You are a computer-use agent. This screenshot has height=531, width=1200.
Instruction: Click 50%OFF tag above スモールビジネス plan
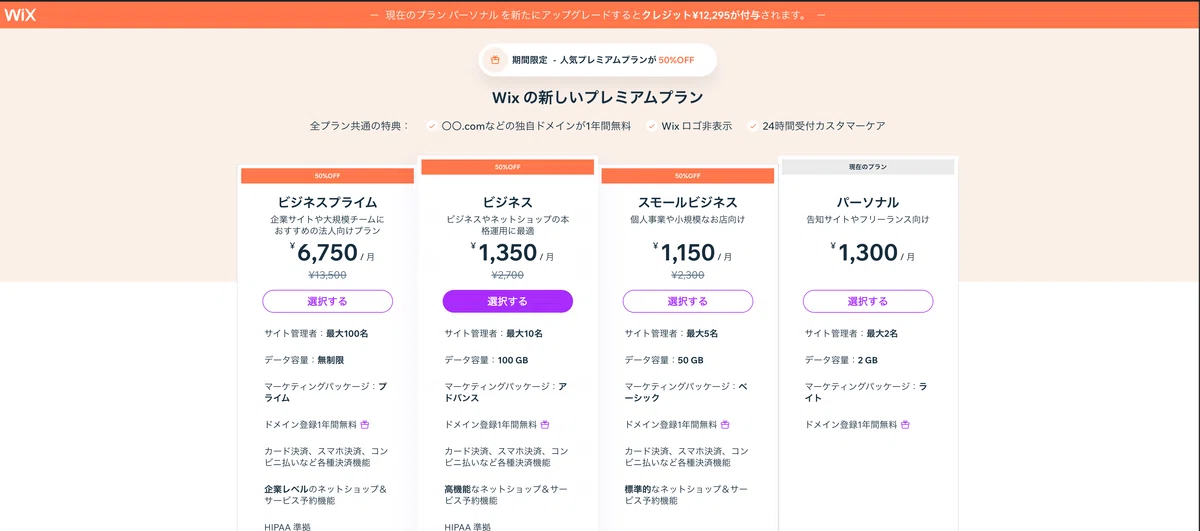[688, 176]
